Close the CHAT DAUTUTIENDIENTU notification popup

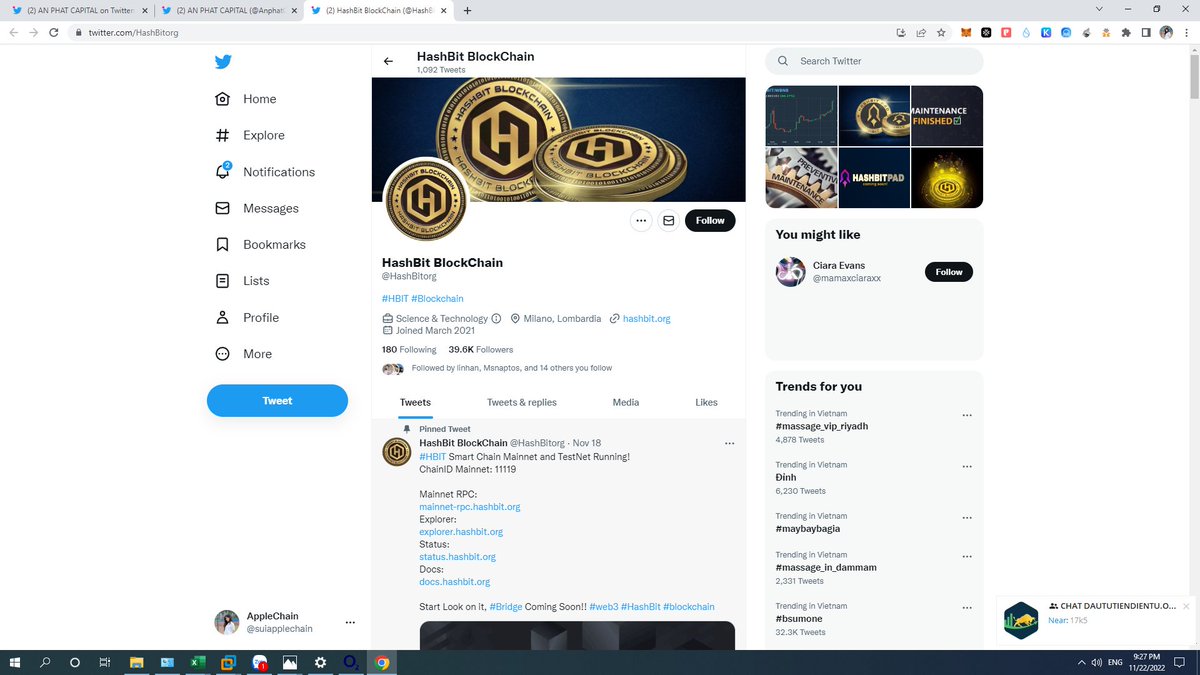click(1187, 606)
